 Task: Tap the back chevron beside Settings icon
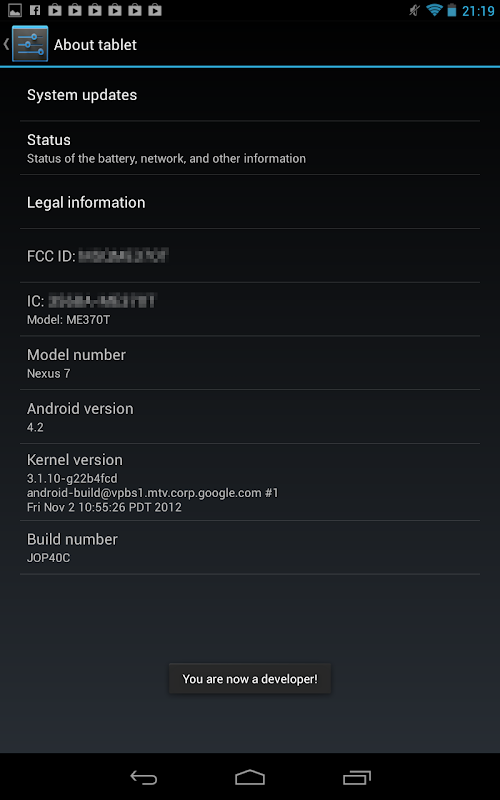tap(6, 44)
